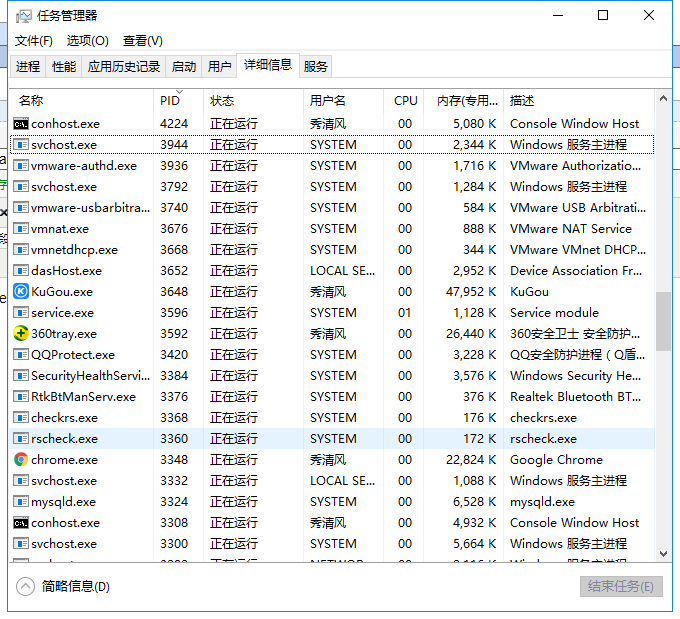Click the scrollbar down arrow
This screenshot has height=619, width=680.
click(663, 553)
